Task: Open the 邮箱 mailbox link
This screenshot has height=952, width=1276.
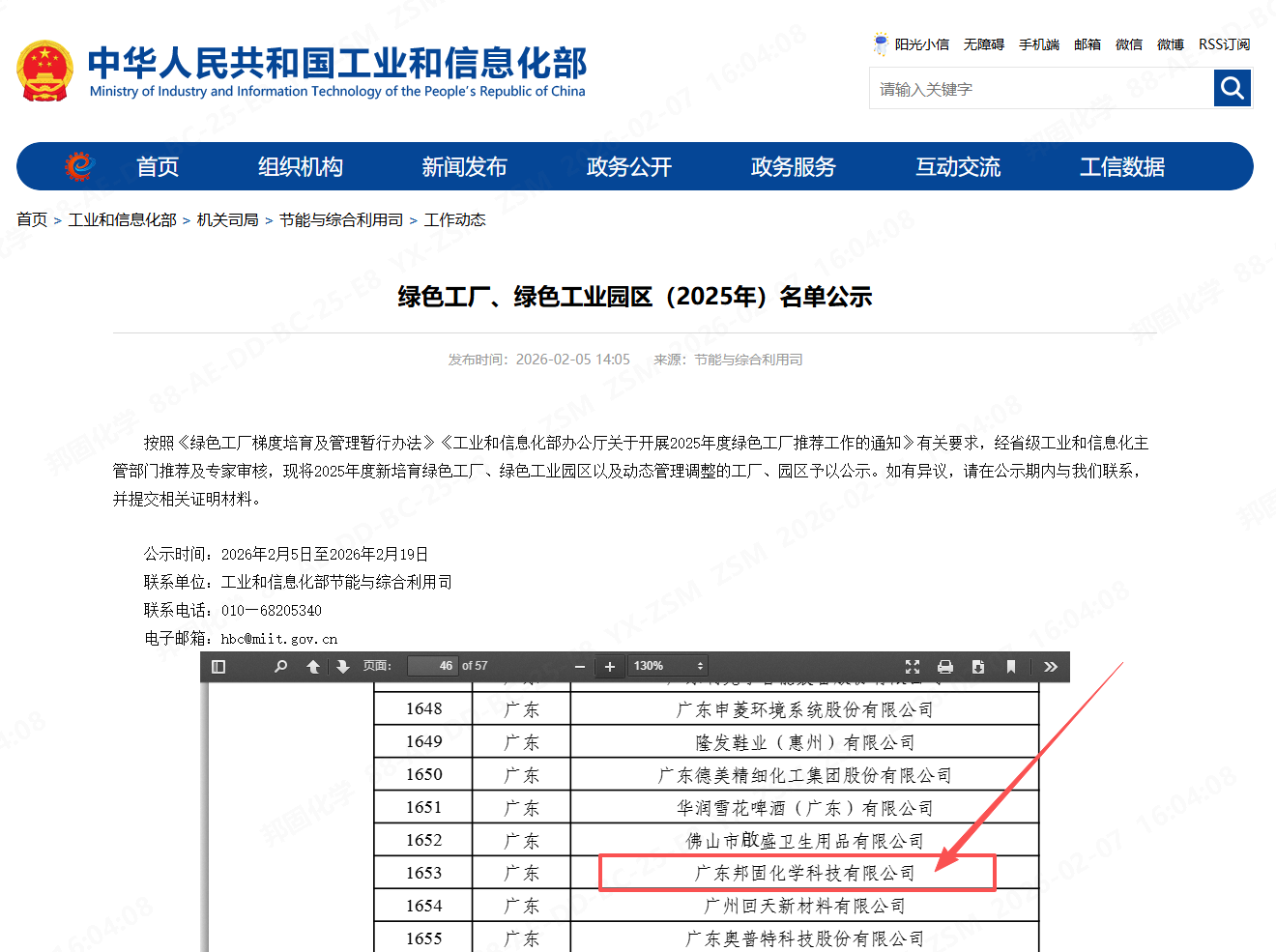Action: pyautogui.click(x=1087, y=44)
